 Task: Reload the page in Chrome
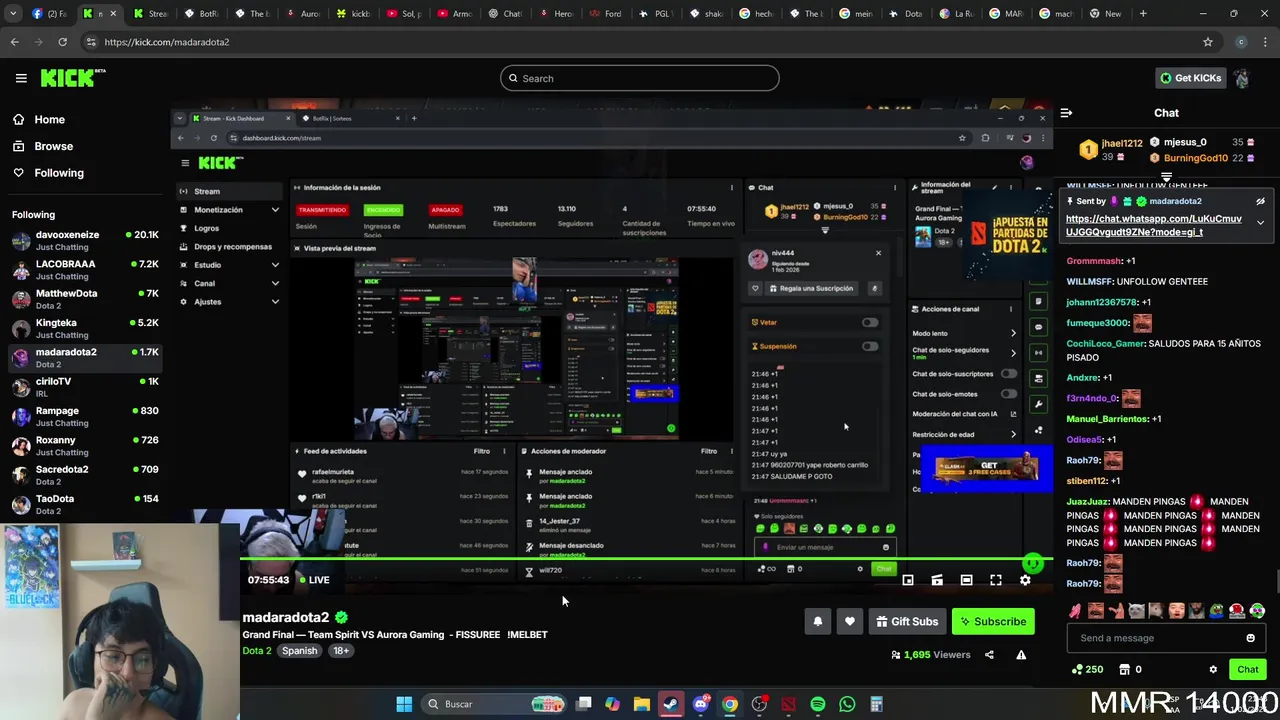(62, 42)
